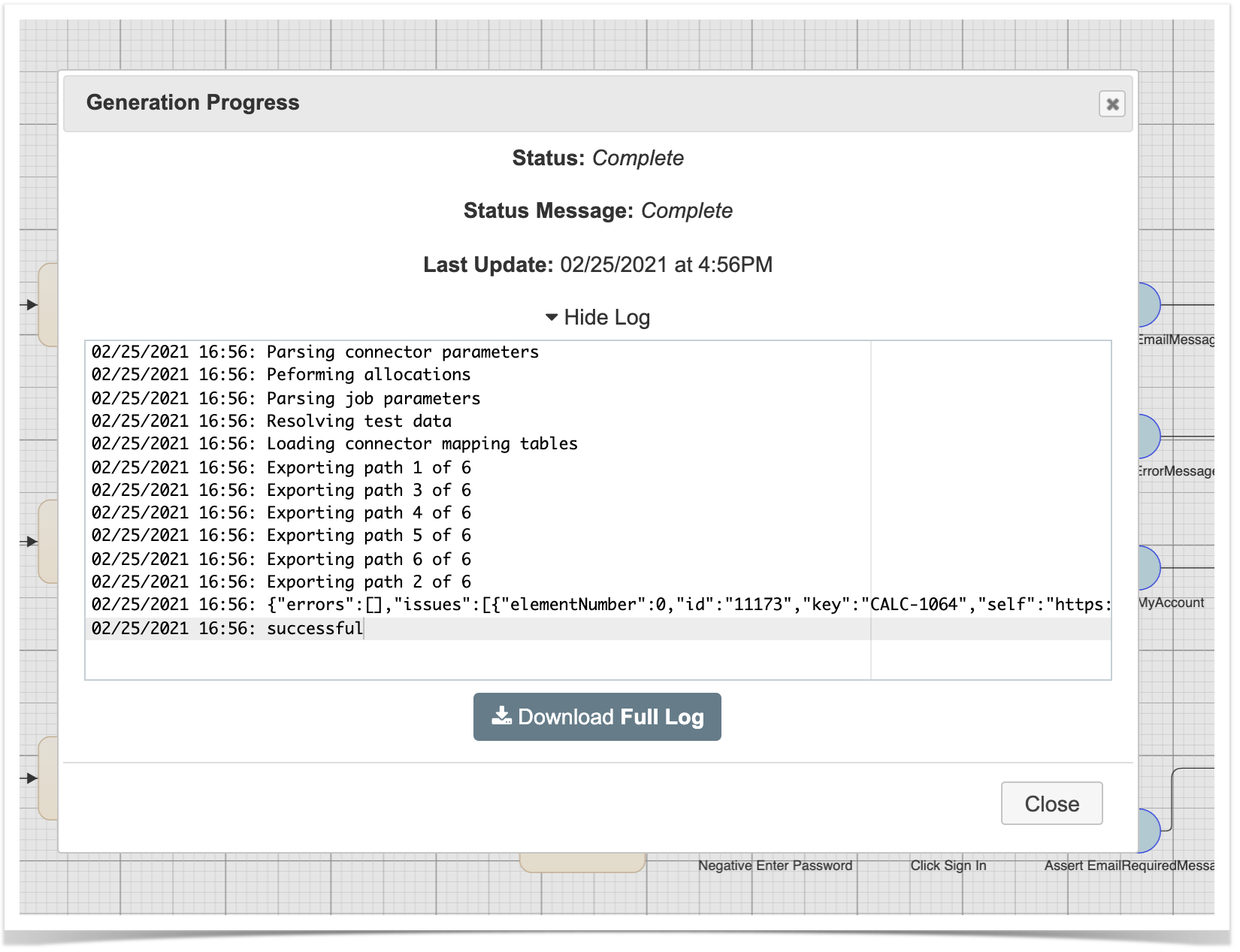Click the blue end node above MyAccount
The width and height of the screenshot is (1240, 952).
tap(1150, 567)
